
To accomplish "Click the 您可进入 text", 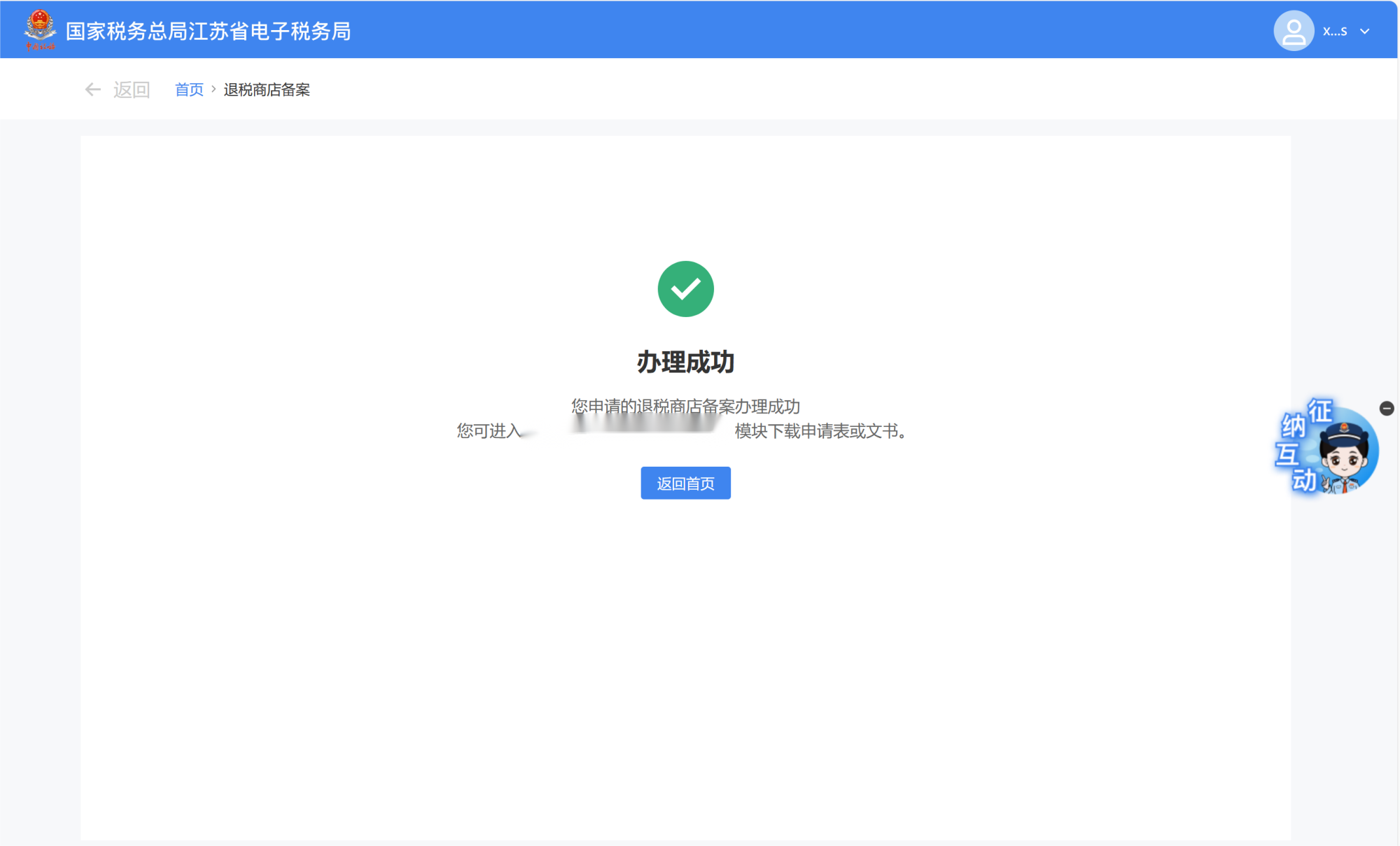I will [x=489, y=431].
